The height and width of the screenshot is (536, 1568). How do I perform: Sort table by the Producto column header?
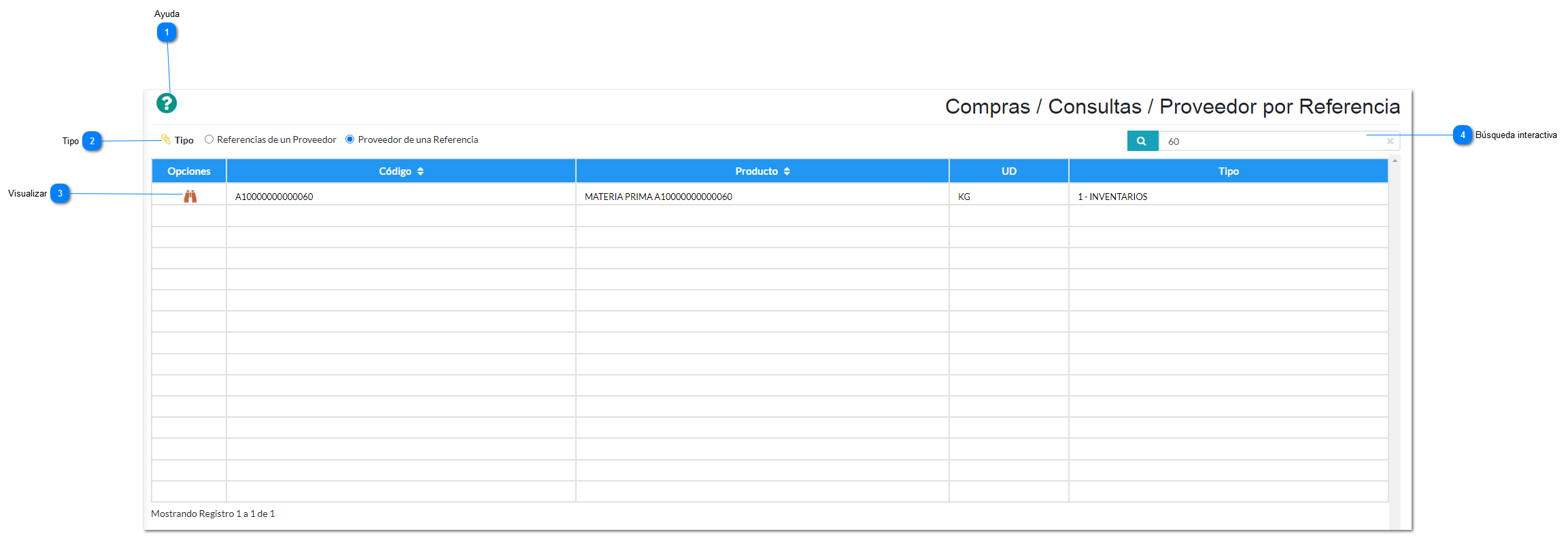click(x=762, y=171)
